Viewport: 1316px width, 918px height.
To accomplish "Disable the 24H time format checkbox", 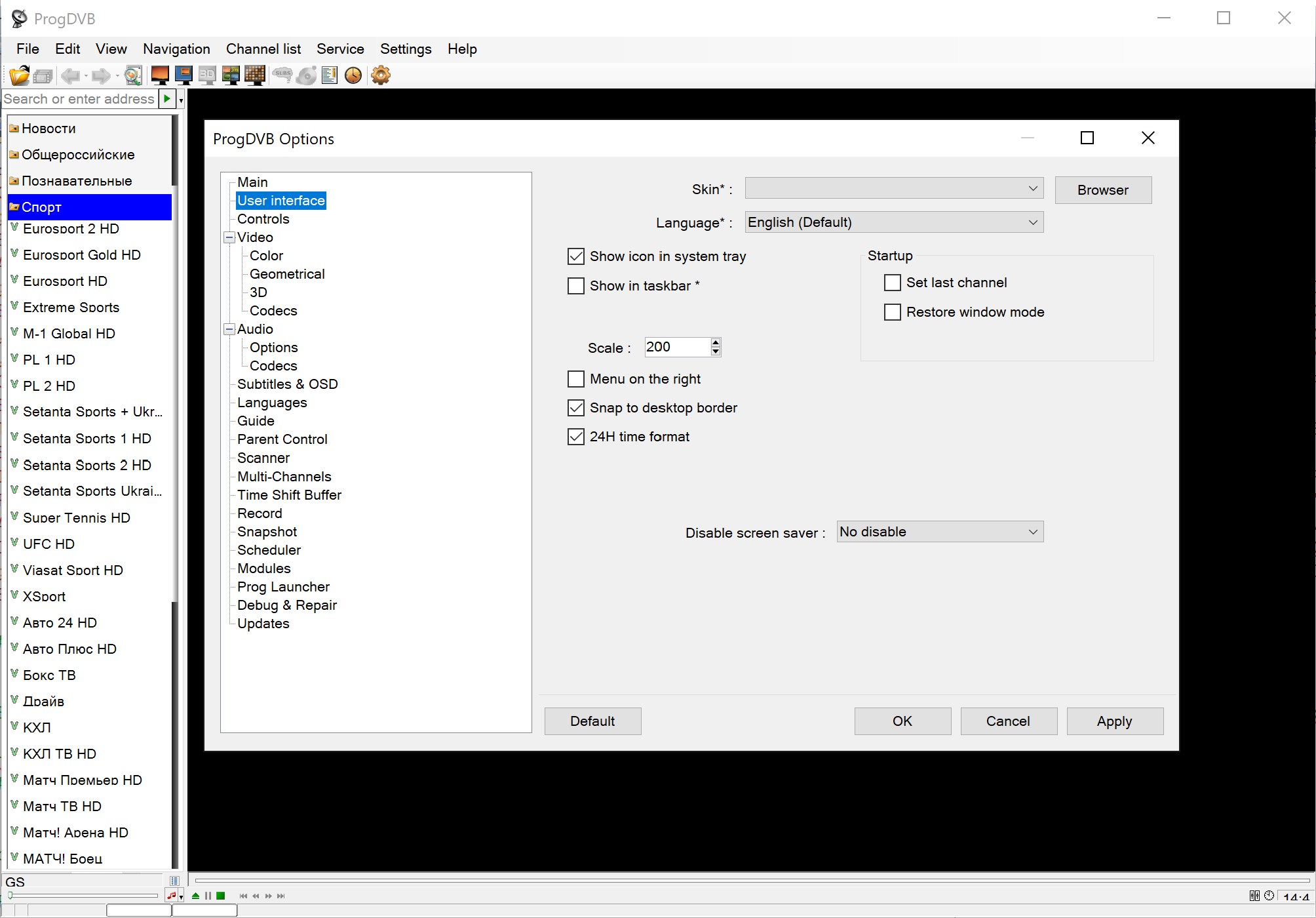I will click(x=576, y=437).
